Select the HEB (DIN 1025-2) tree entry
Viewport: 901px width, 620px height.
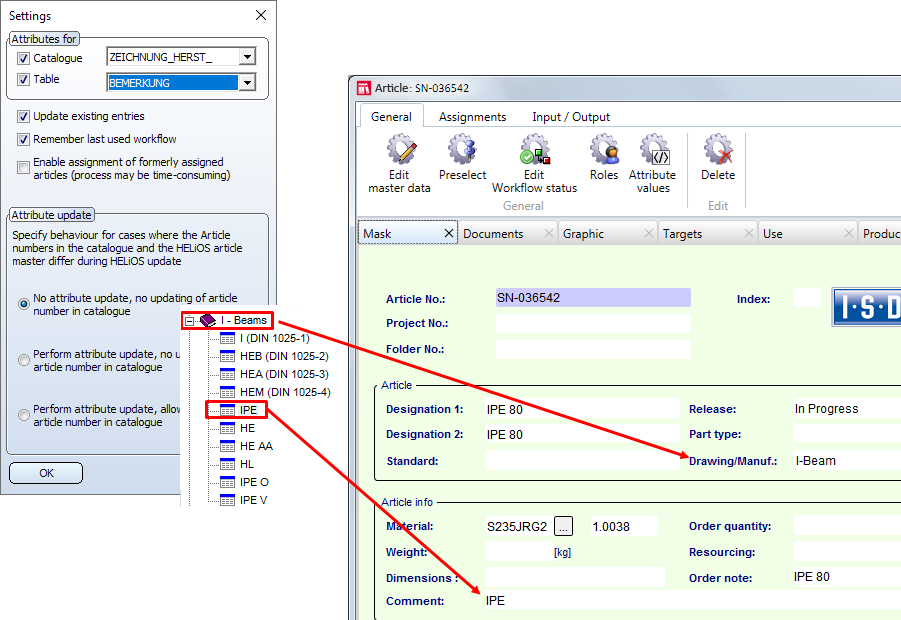point(284,356)
